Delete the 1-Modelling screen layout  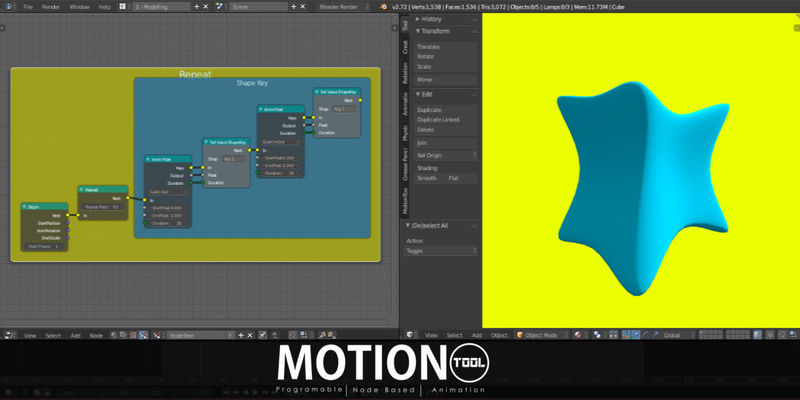(206, 7)
